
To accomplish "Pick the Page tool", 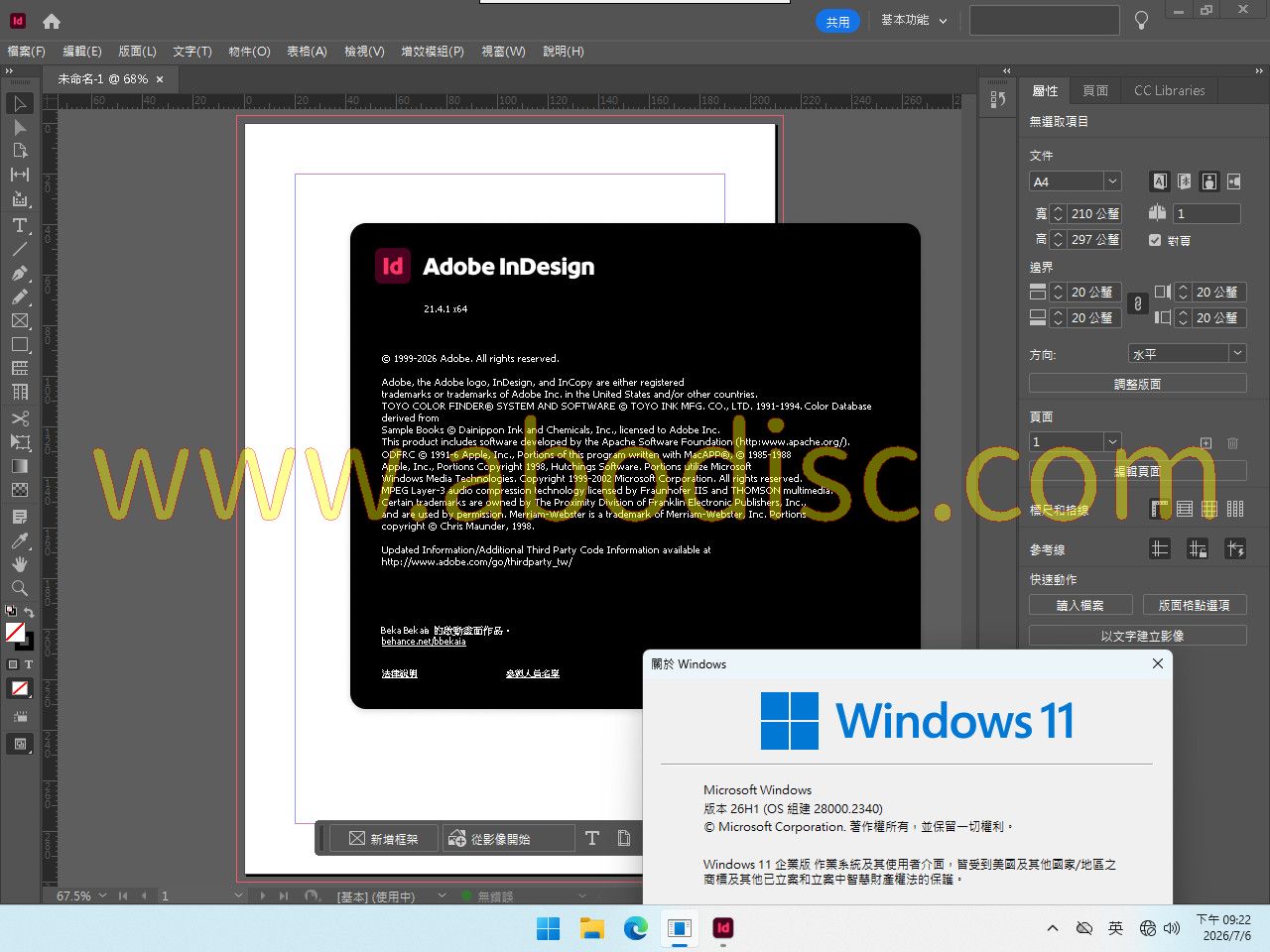I will click(20, 151).
